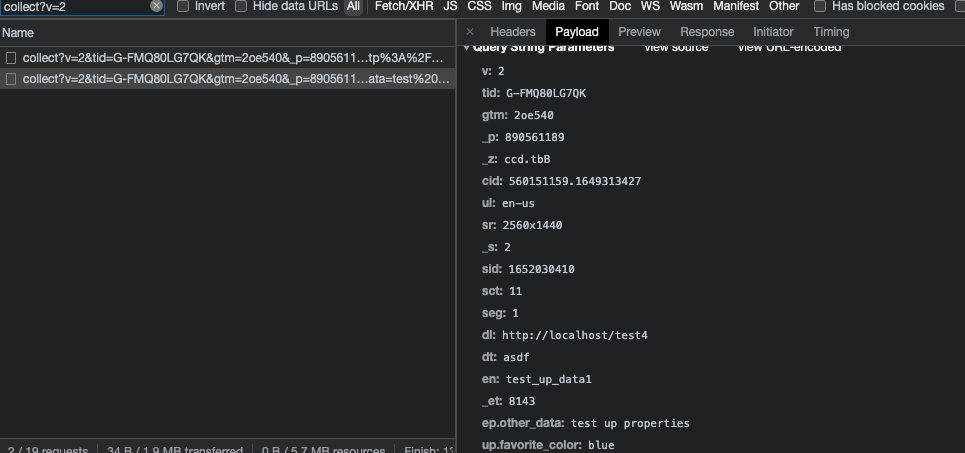Click the view URL-encoded link

(x=789, y=48)
